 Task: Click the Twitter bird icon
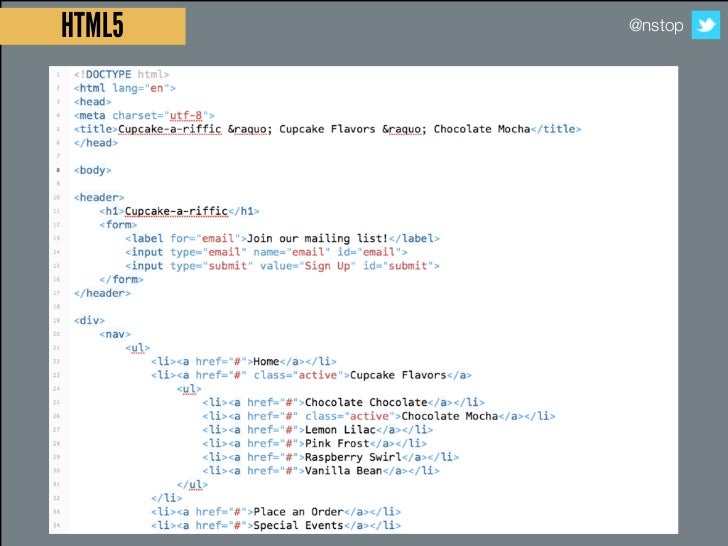tap(705, 25)
